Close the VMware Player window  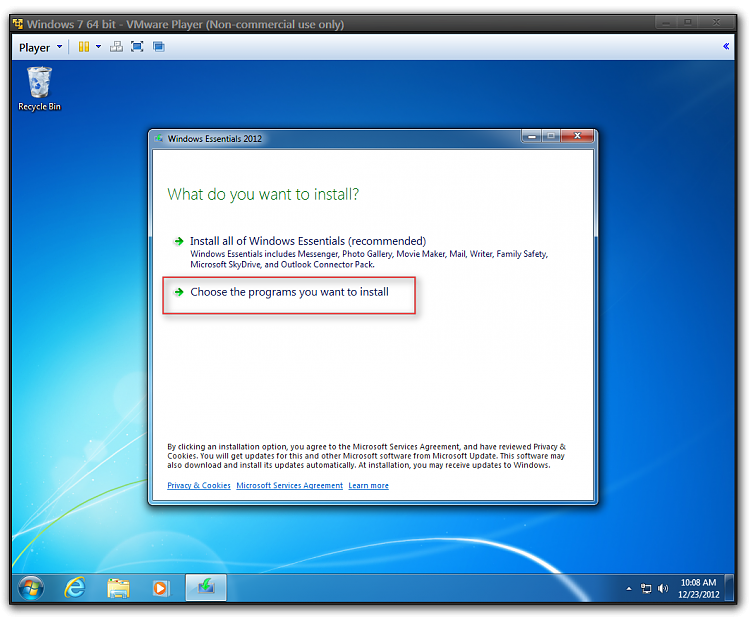click(x=716, y=22)
